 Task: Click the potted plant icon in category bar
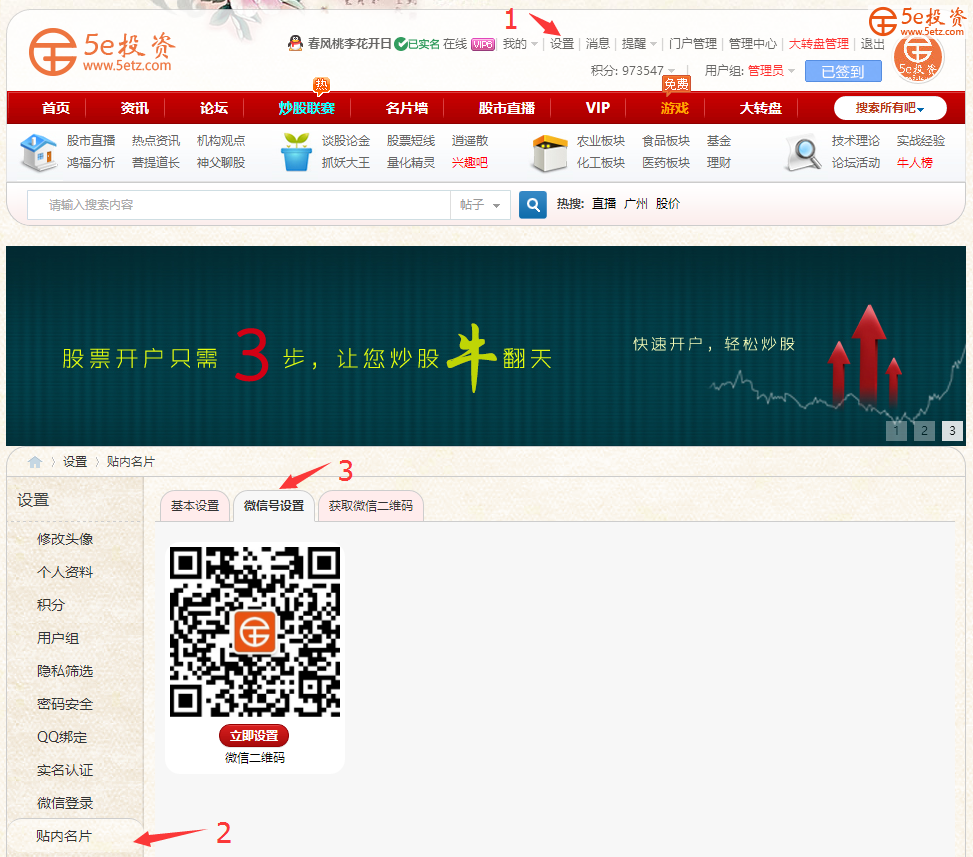(296, 152)
